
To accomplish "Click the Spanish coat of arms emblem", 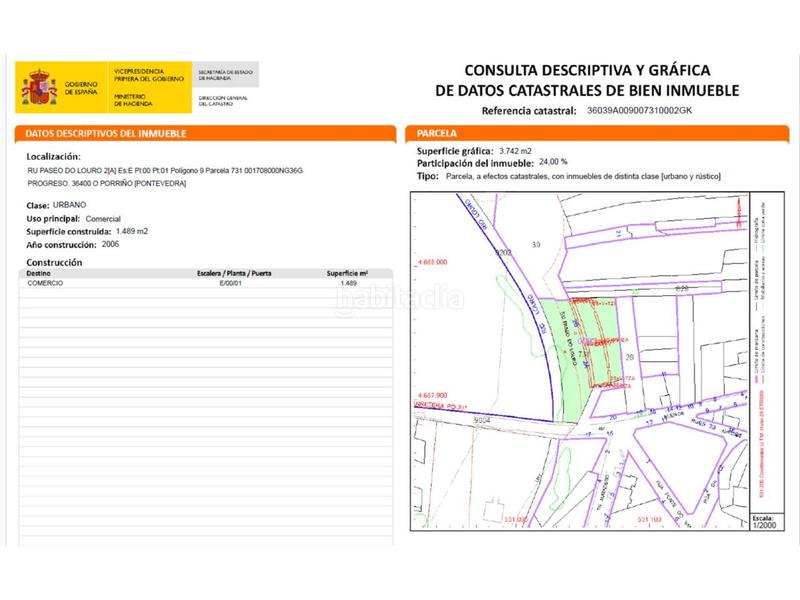I will coord(38,89).
